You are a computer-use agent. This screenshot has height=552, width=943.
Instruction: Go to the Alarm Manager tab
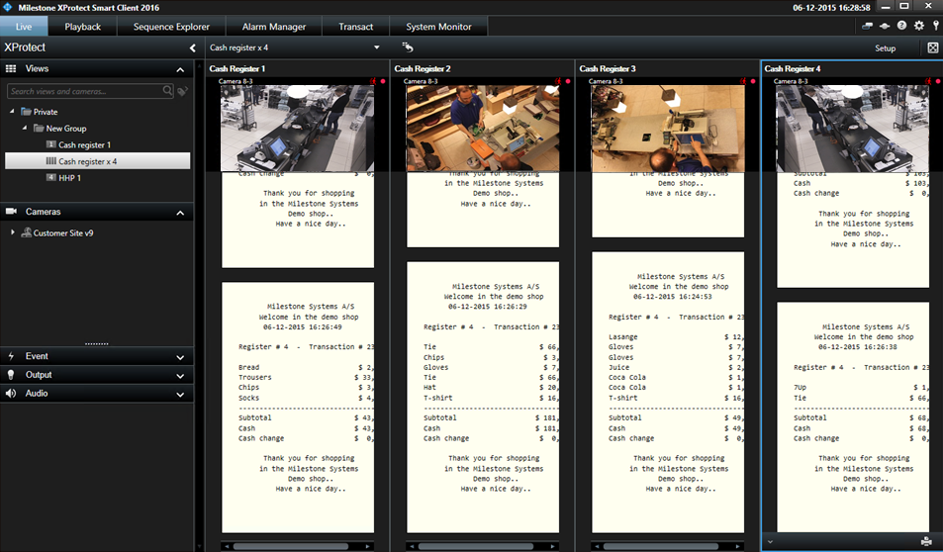274,26
